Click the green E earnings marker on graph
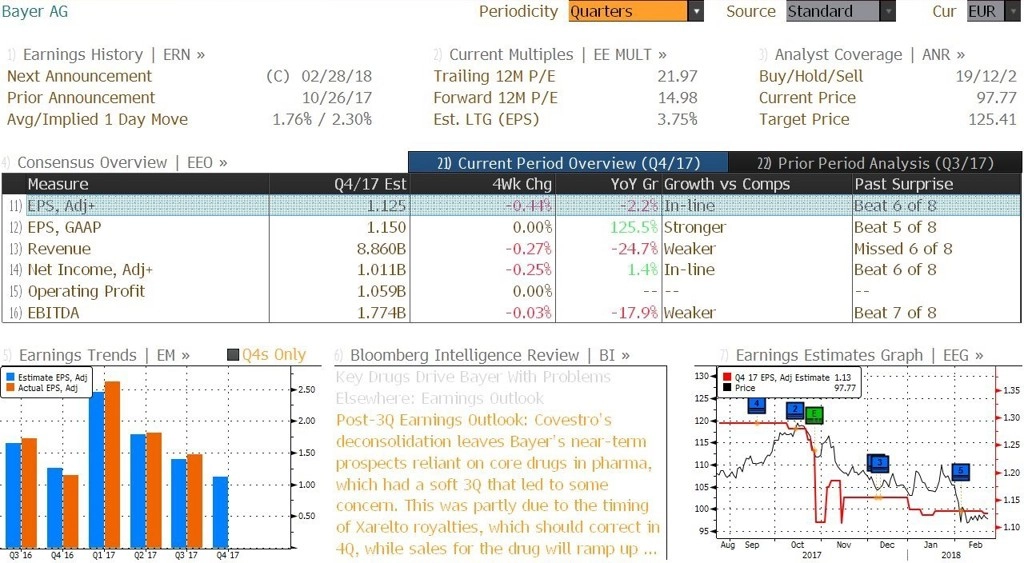Screen dimensions: 1024x563 coord(814,414)
